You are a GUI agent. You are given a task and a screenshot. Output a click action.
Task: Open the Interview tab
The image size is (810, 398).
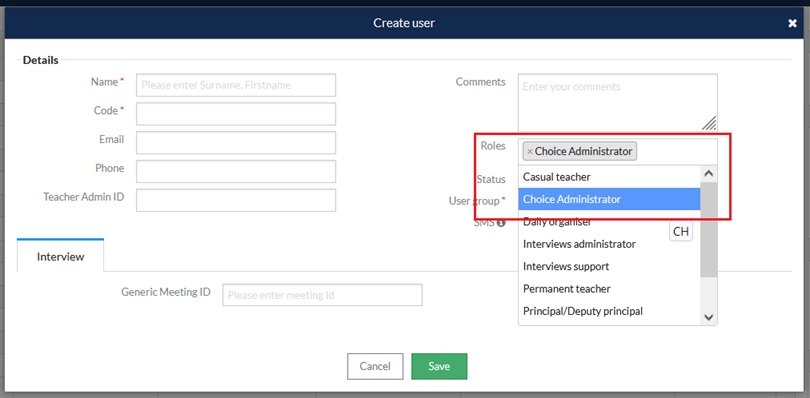[x=60, y=256]
